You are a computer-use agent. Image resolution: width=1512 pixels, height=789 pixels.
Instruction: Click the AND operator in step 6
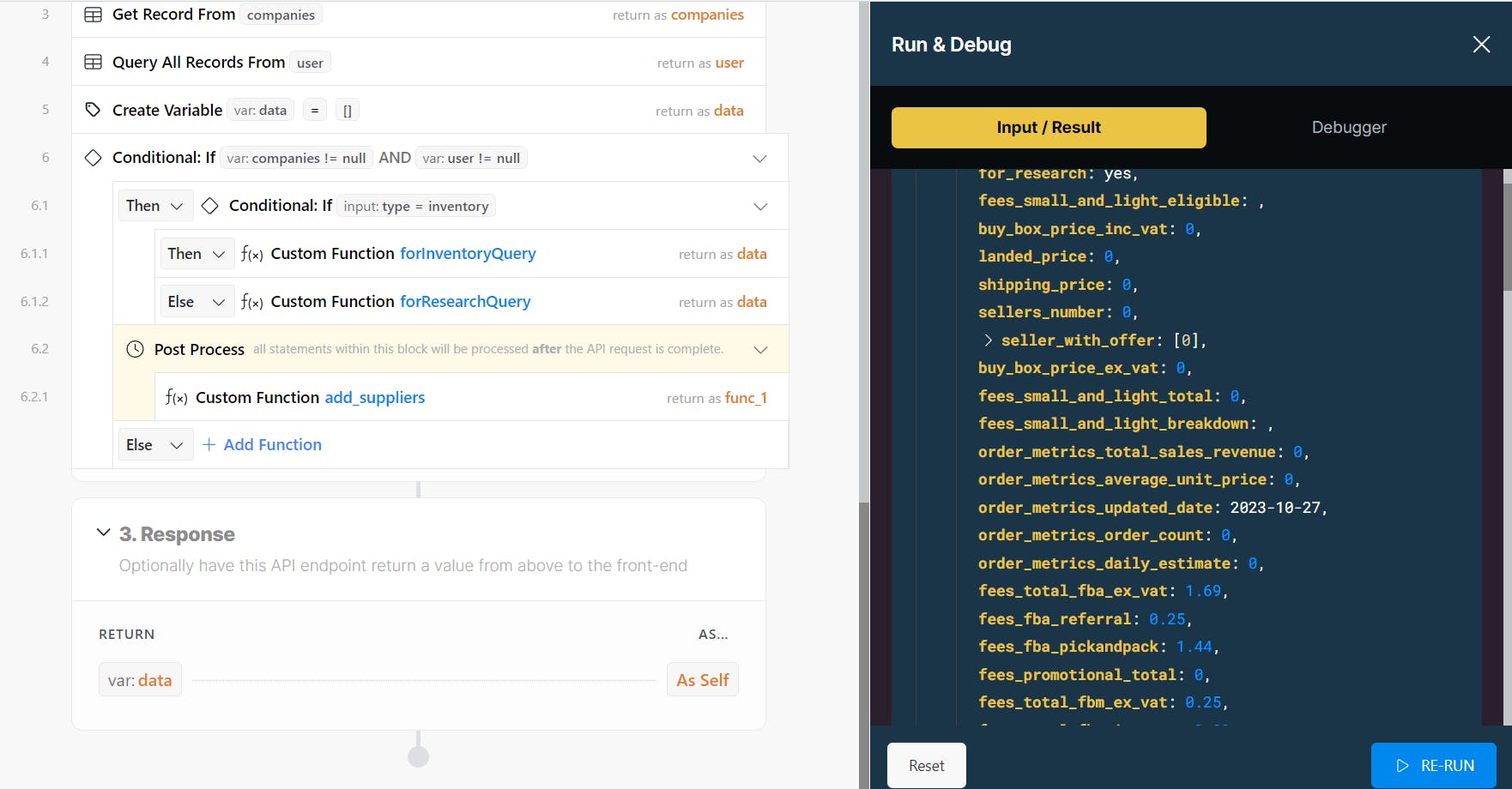point(395,158)
